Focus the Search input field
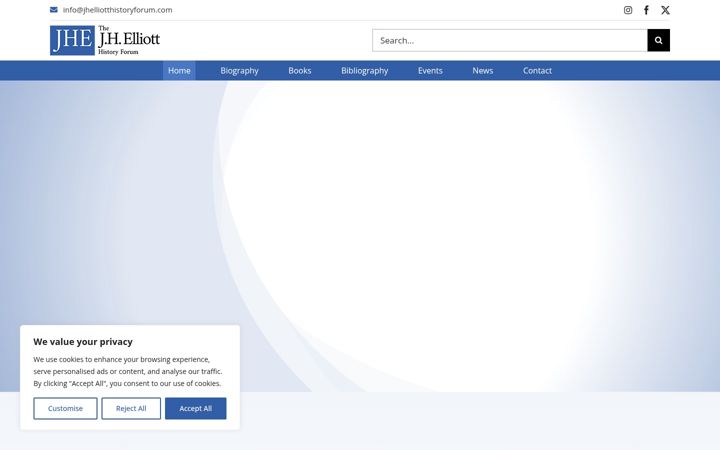The image size is (720, 450). [x=510, y=40]
